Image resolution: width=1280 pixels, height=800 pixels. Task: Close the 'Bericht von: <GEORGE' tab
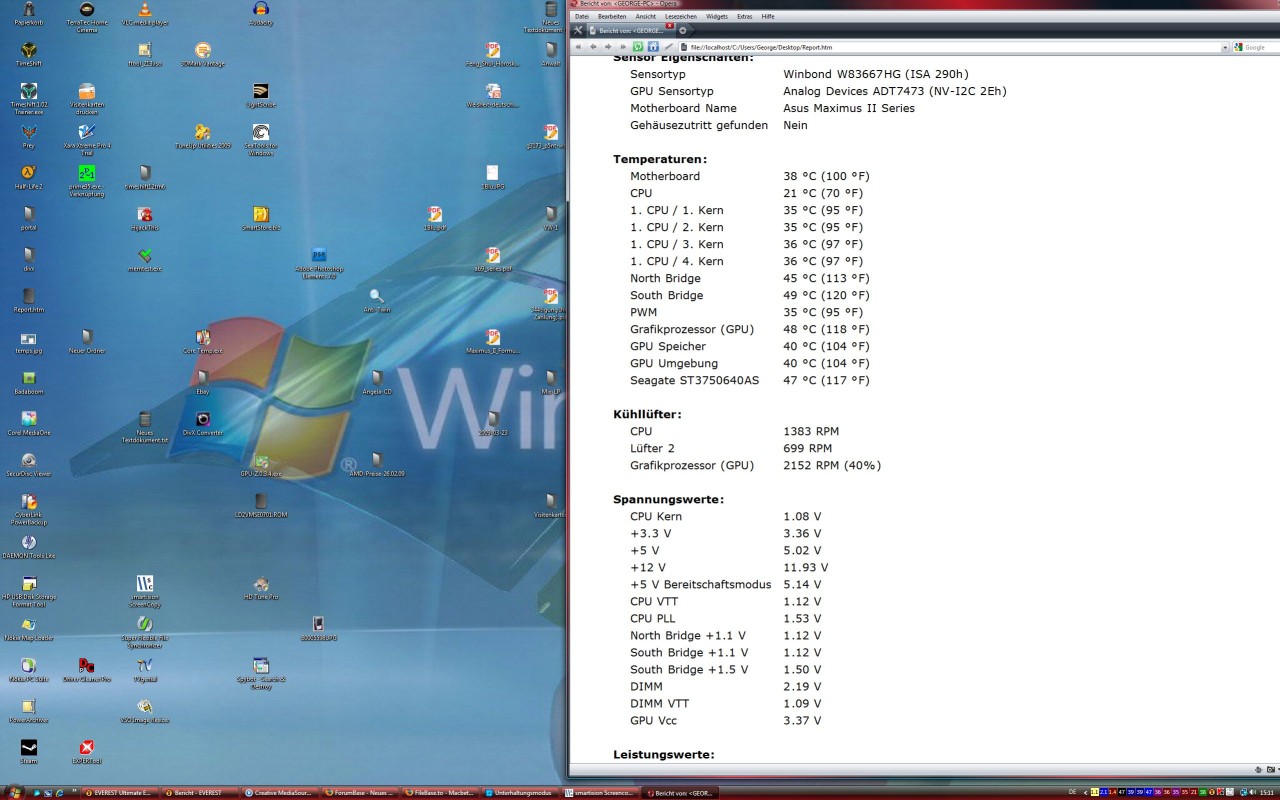pyautogui.click(x=670, y=26)
